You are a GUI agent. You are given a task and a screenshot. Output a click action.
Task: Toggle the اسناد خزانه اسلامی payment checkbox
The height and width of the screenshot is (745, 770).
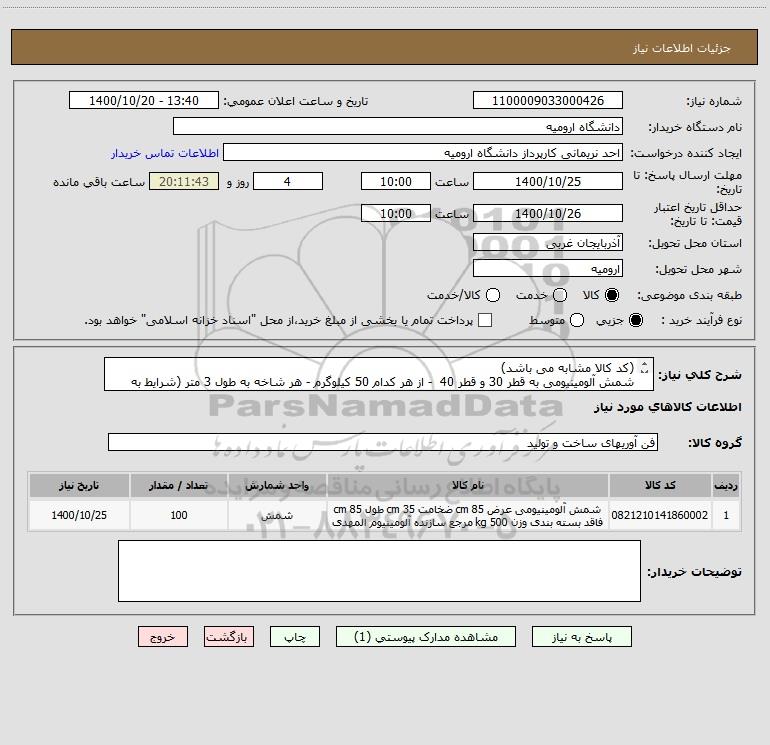(x=485, y=320)
